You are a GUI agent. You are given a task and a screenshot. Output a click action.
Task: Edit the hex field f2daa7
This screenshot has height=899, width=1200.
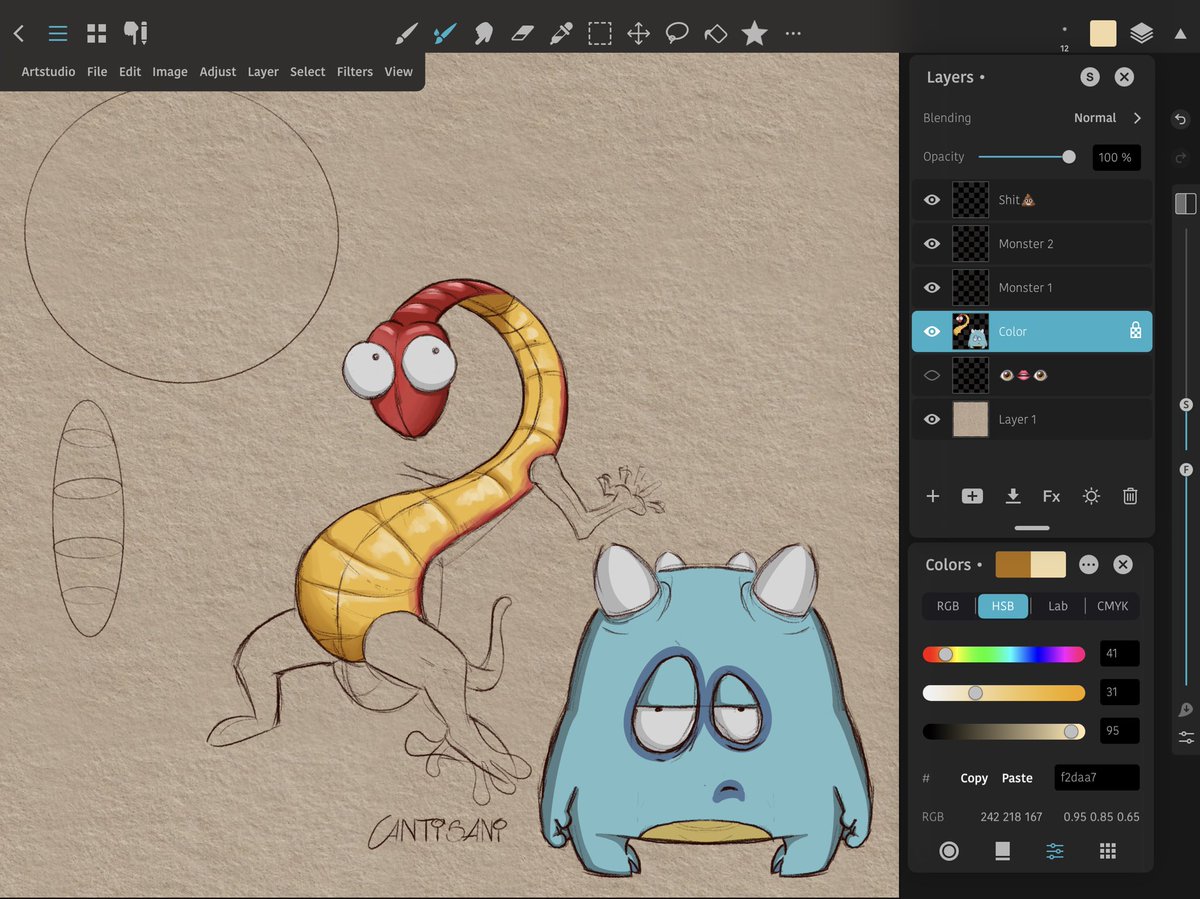pos(1097,778)
